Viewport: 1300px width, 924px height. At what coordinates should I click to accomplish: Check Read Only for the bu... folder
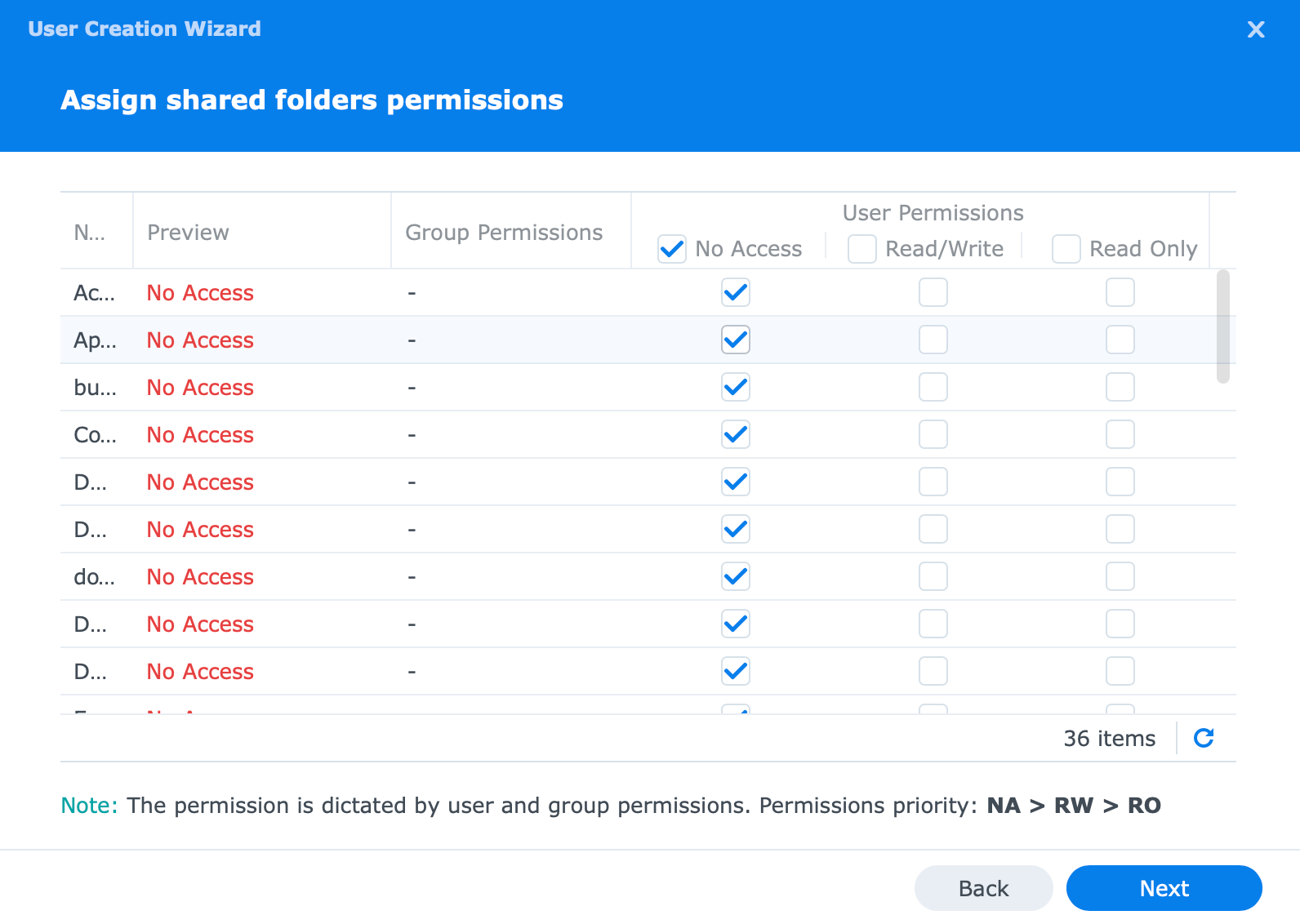1120,387
